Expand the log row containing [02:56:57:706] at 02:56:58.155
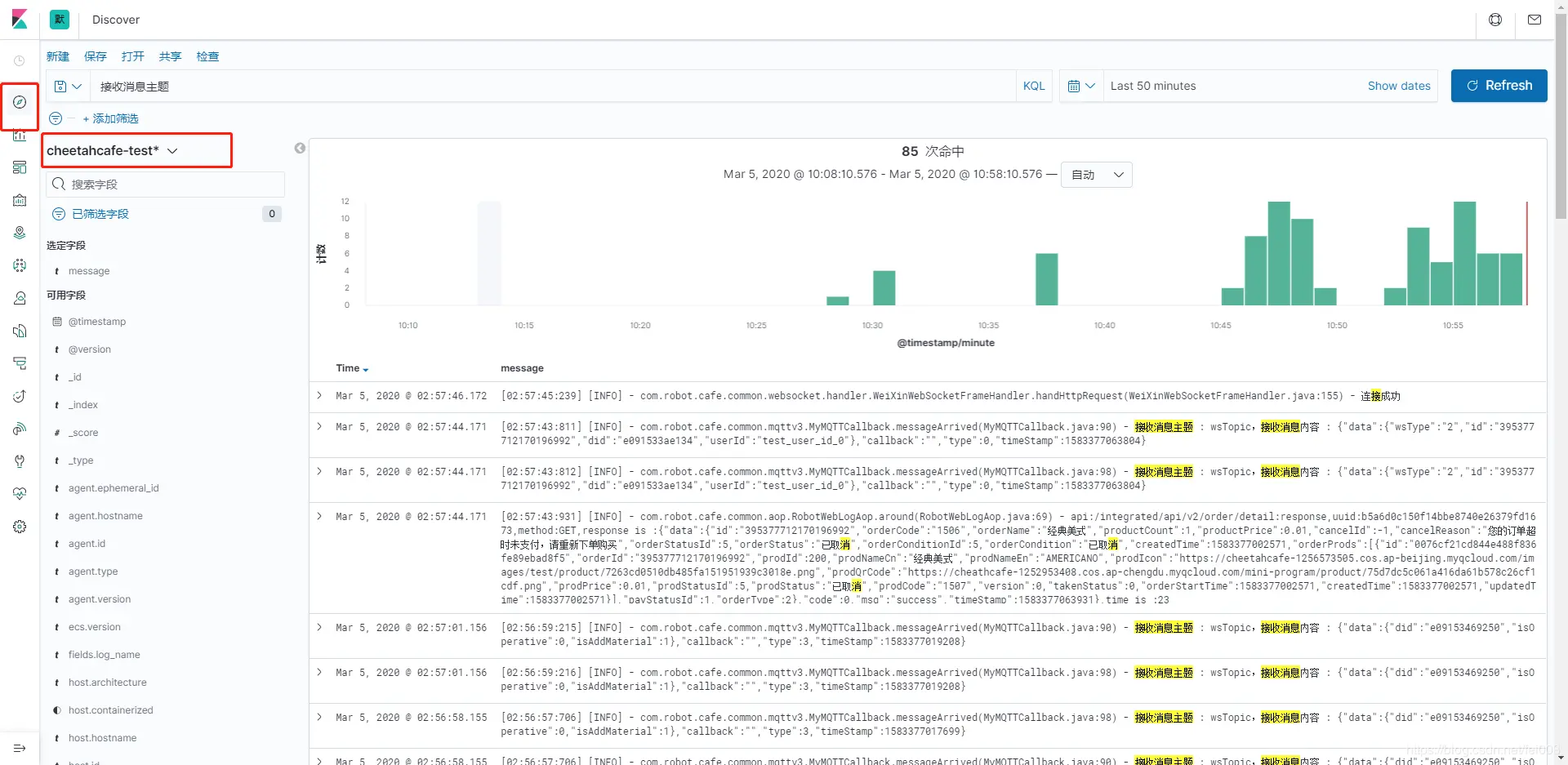Screen dimensions: 1568x765 (319, 717)
